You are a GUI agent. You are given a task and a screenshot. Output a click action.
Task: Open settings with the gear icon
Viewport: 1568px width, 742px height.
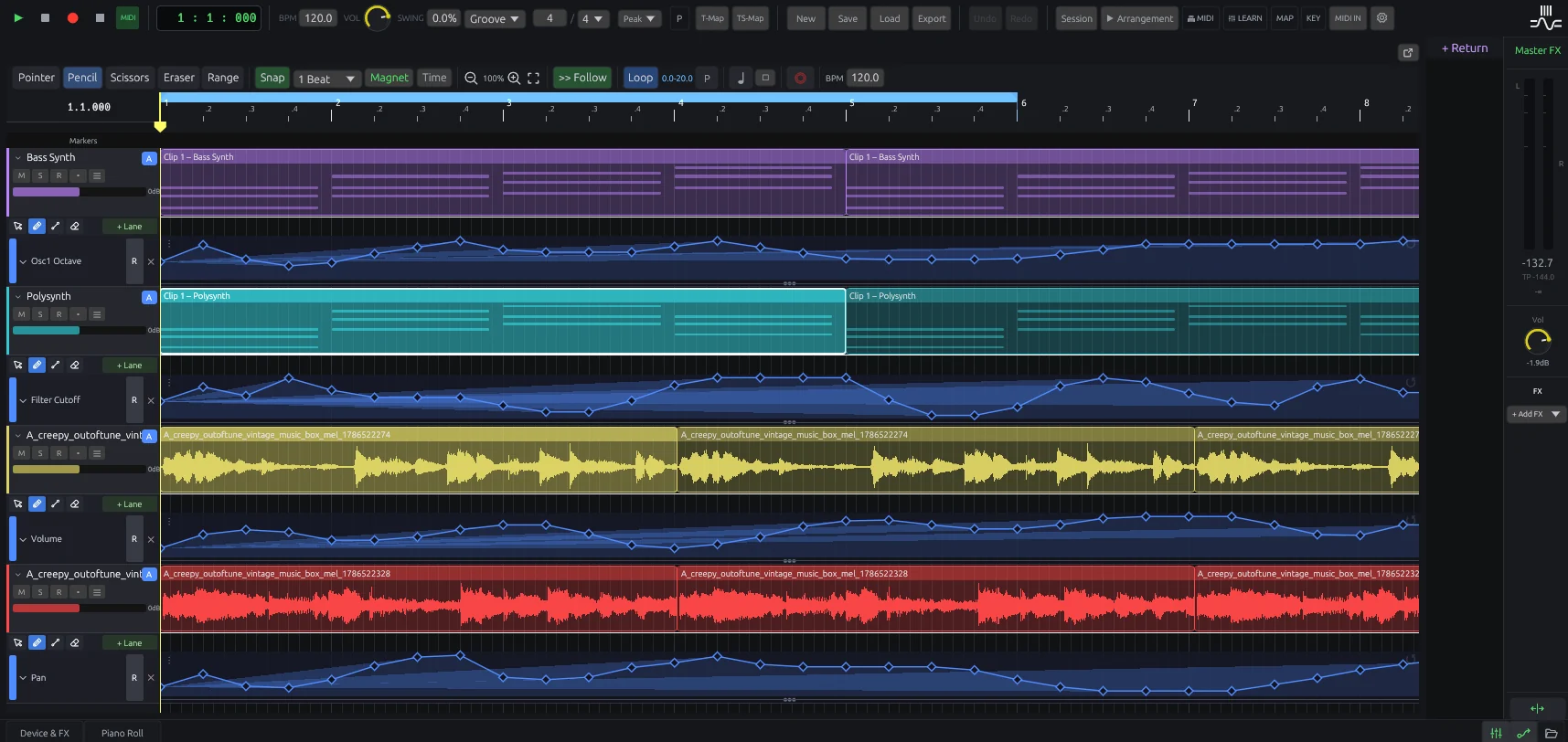click(1381, 17)
